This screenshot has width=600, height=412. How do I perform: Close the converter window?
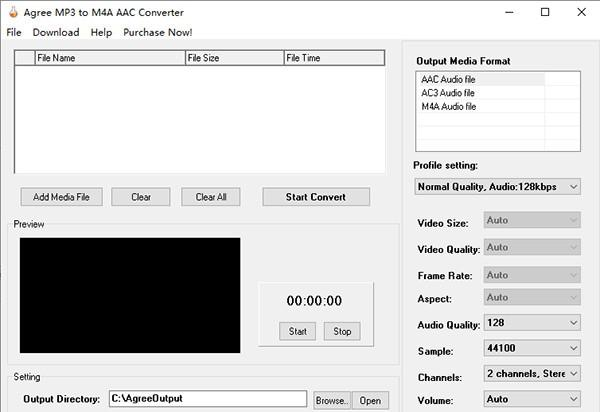tap(581, 12)
